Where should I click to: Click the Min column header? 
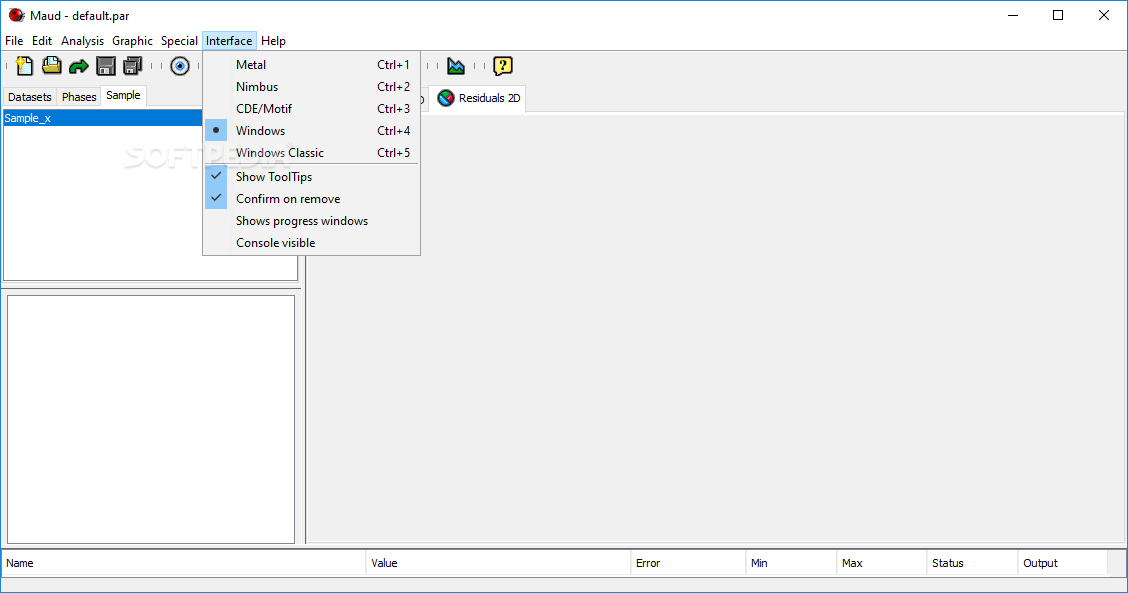tap(792, 563)
